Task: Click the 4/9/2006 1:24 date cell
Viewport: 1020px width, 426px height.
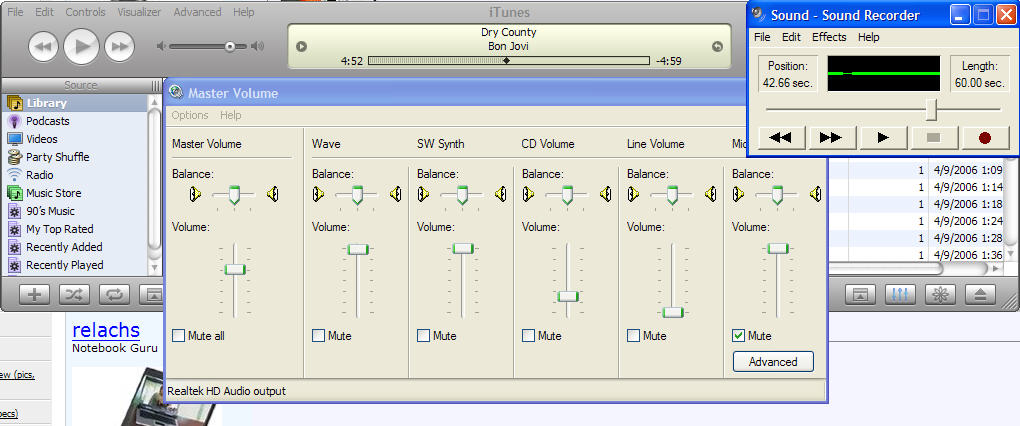Action: coord(968,223)
